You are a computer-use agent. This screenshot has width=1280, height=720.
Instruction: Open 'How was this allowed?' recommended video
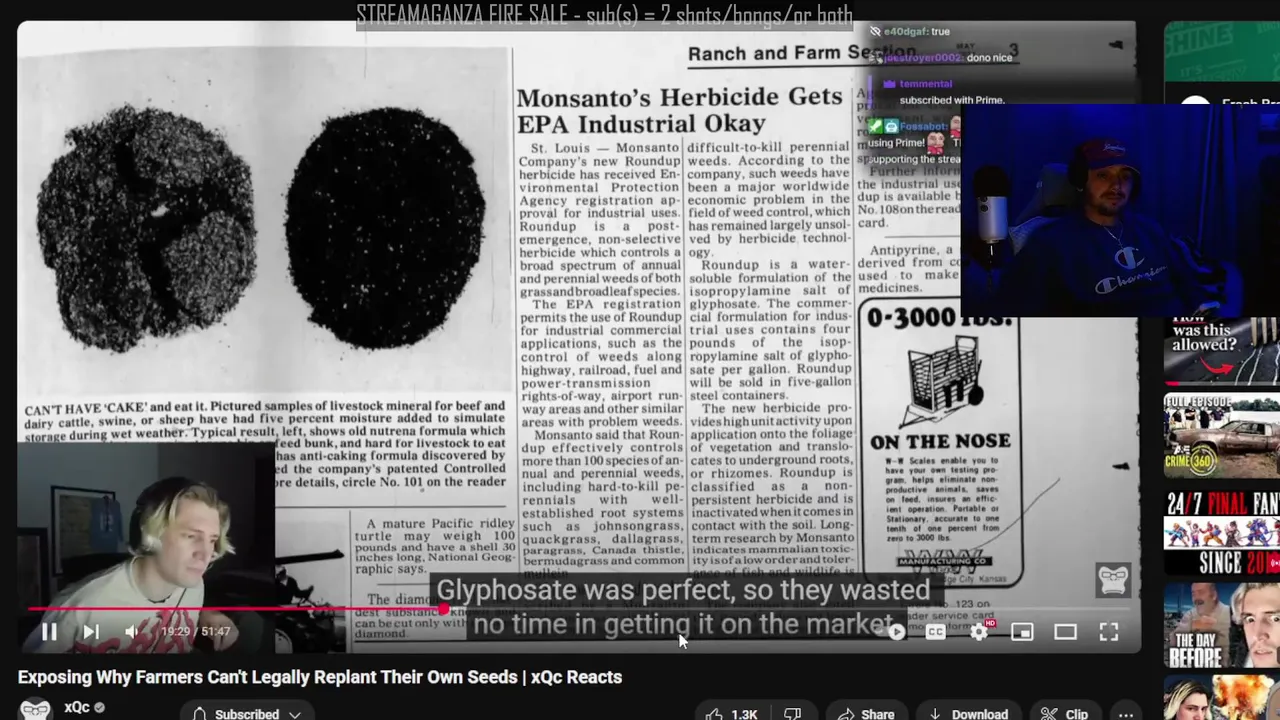tap(1221, 350)
